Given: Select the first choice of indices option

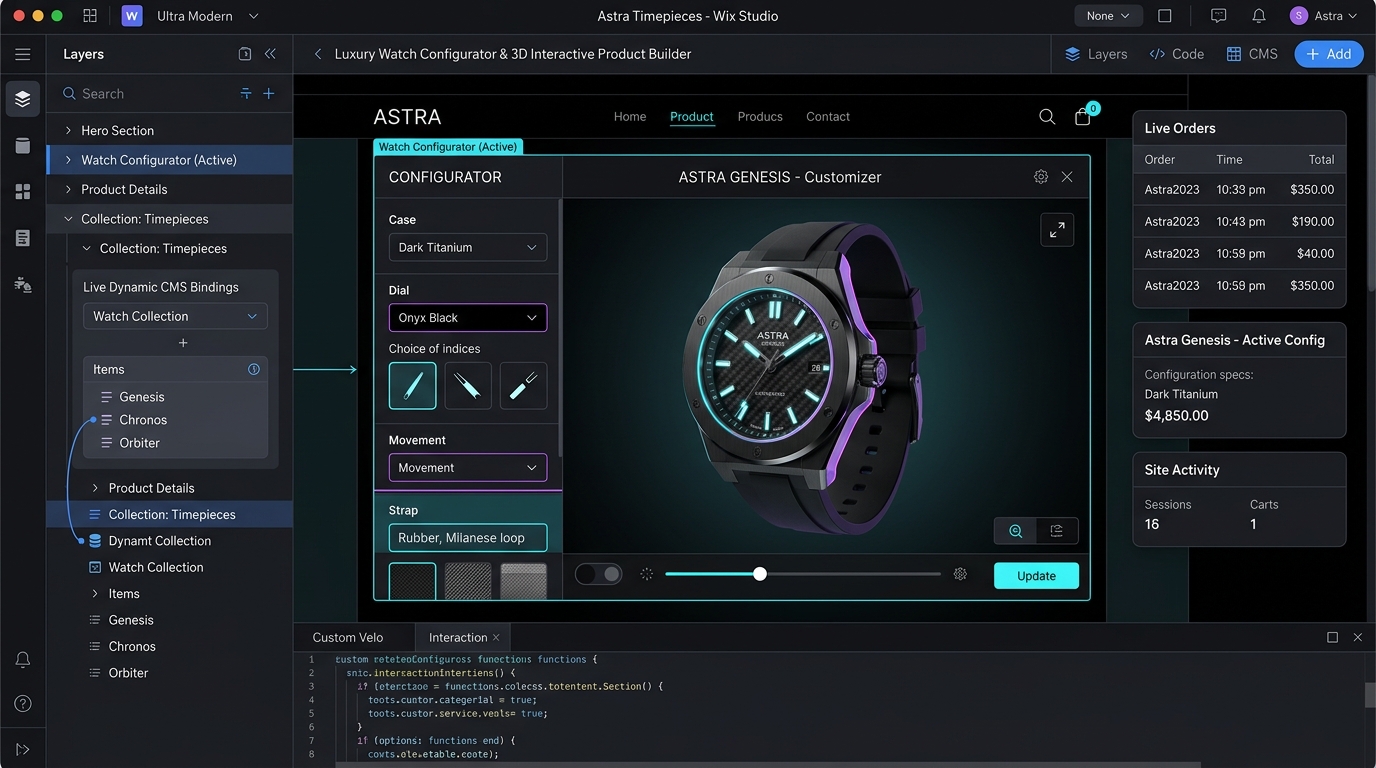Looking at the screenshot, I should 413,385.
